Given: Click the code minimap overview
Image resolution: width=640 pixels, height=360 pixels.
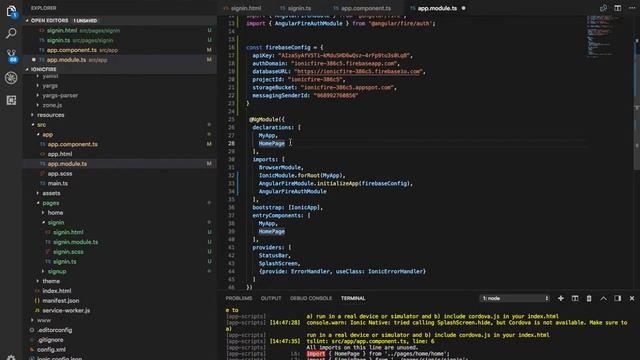Looking at the screenshot, I should click(x=600, y=36).
